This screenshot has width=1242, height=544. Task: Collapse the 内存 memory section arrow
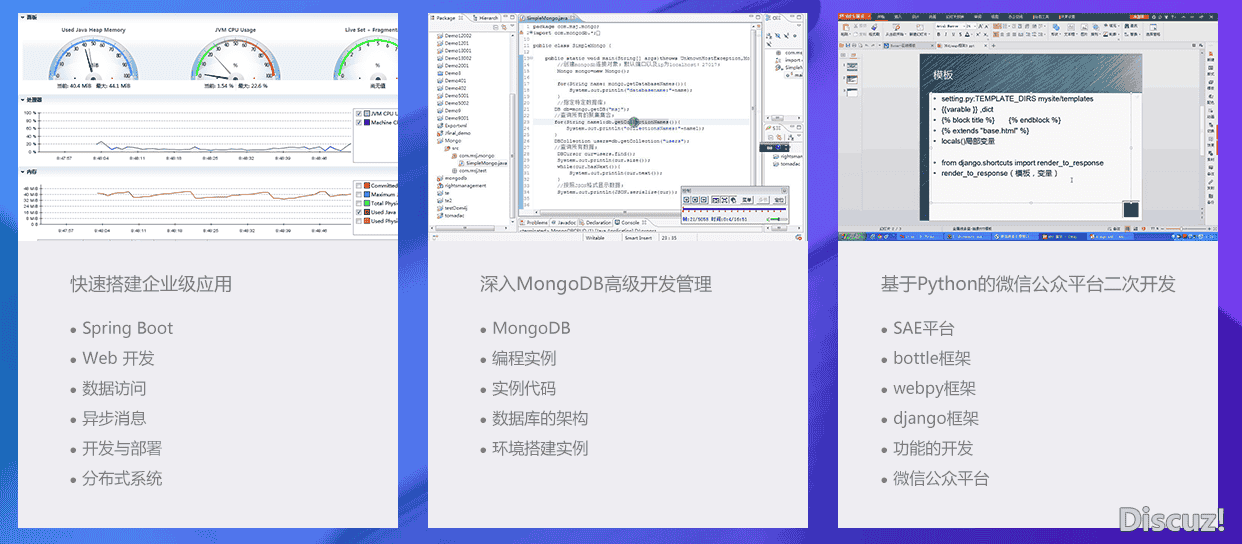tap(22, 172)
